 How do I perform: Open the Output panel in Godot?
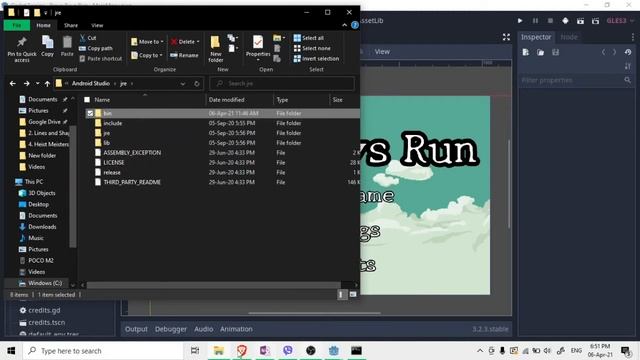(136, 329)
